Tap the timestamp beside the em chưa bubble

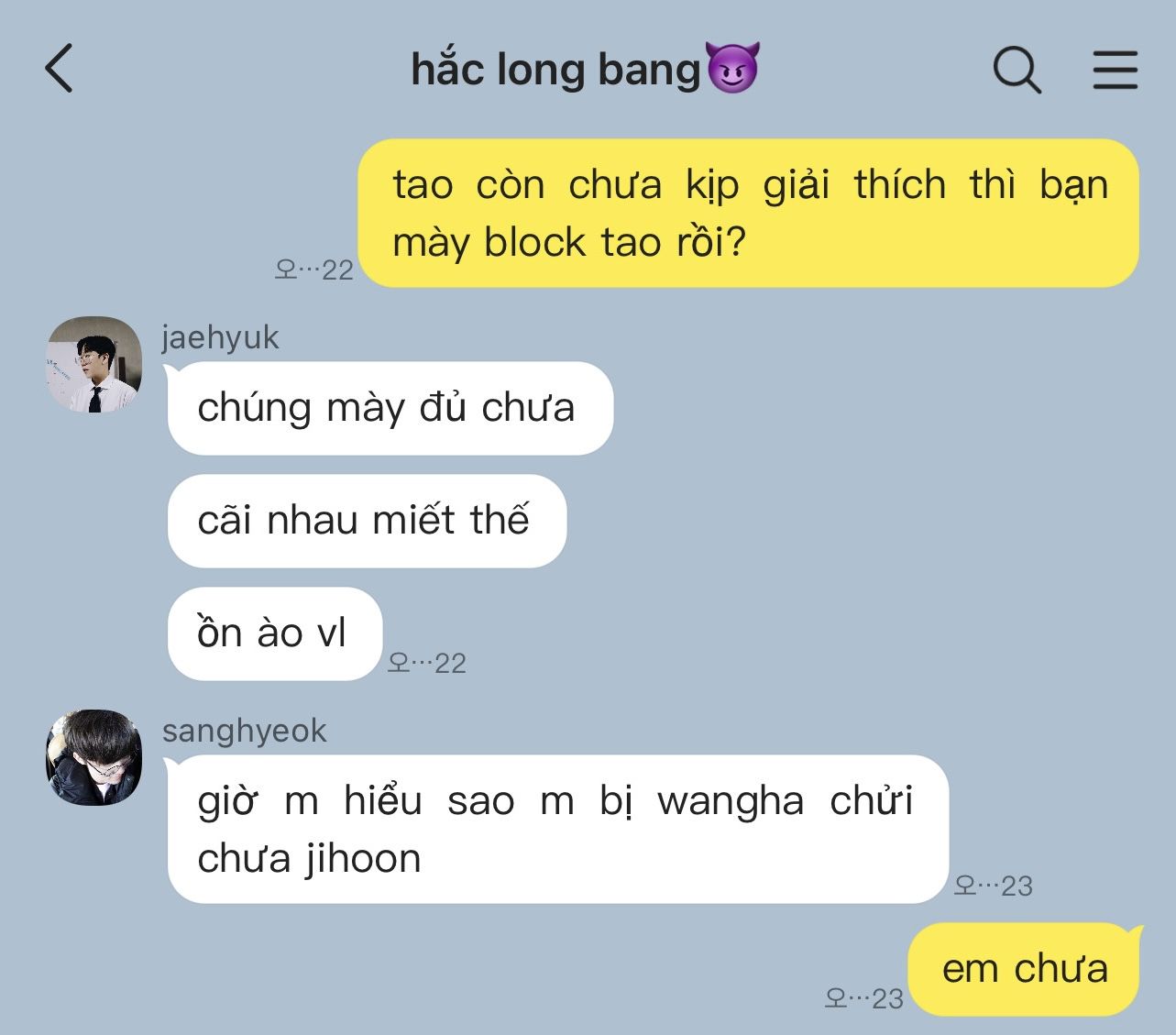click(864, 998)
